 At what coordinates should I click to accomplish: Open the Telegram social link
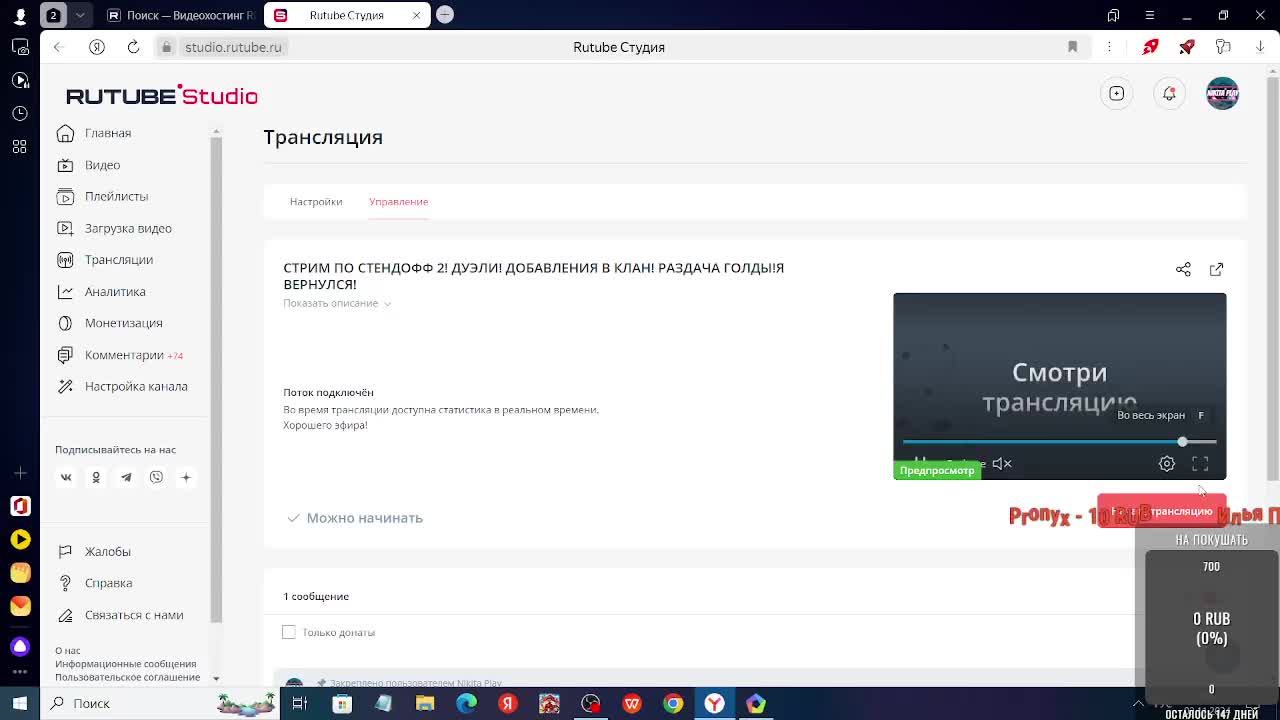[x=126, y=477]
